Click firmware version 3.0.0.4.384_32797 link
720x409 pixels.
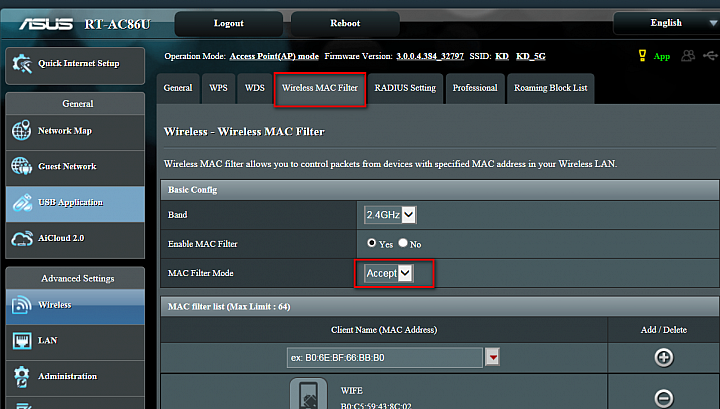(x=430, y=56)
